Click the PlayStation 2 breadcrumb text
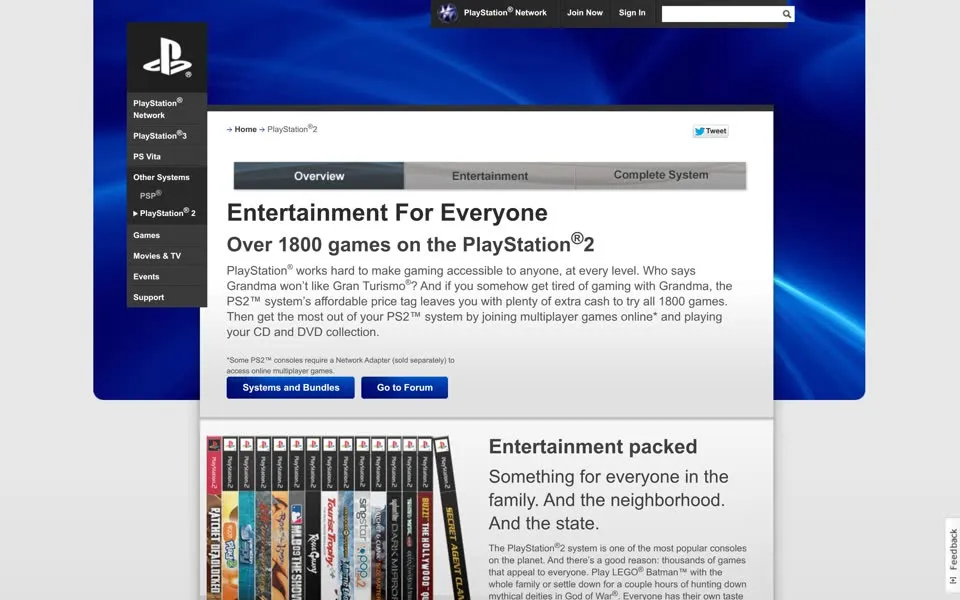 292,129
